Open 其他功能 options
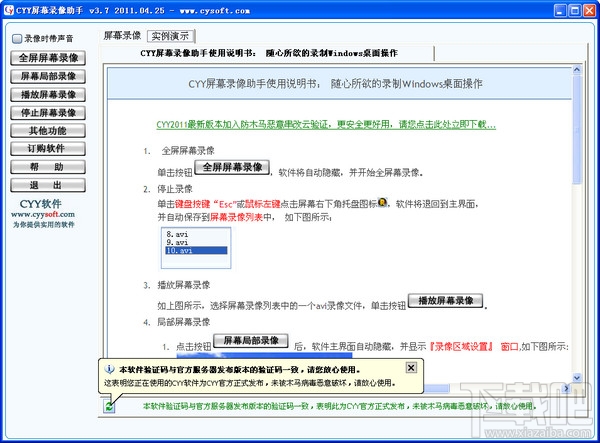This screenshot has height=443, width=600. pyautogui.click(x=48, y=131)
